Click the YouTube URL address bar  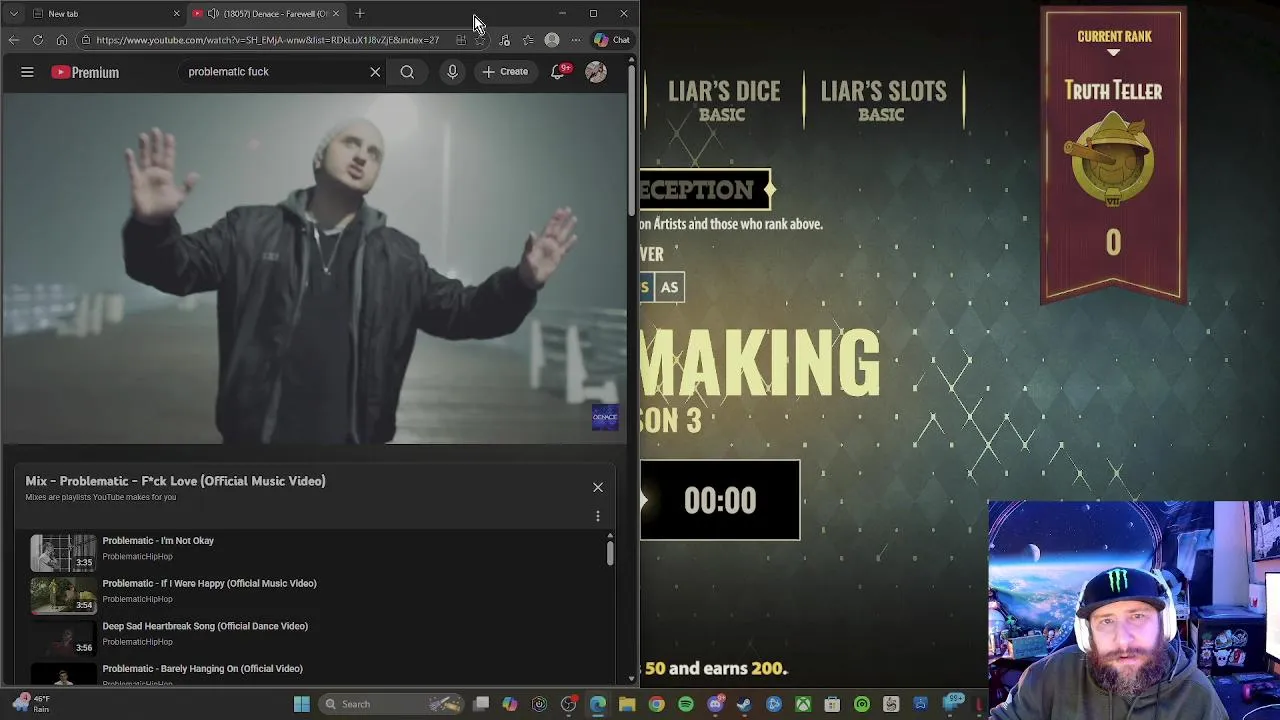coord(268,40)
